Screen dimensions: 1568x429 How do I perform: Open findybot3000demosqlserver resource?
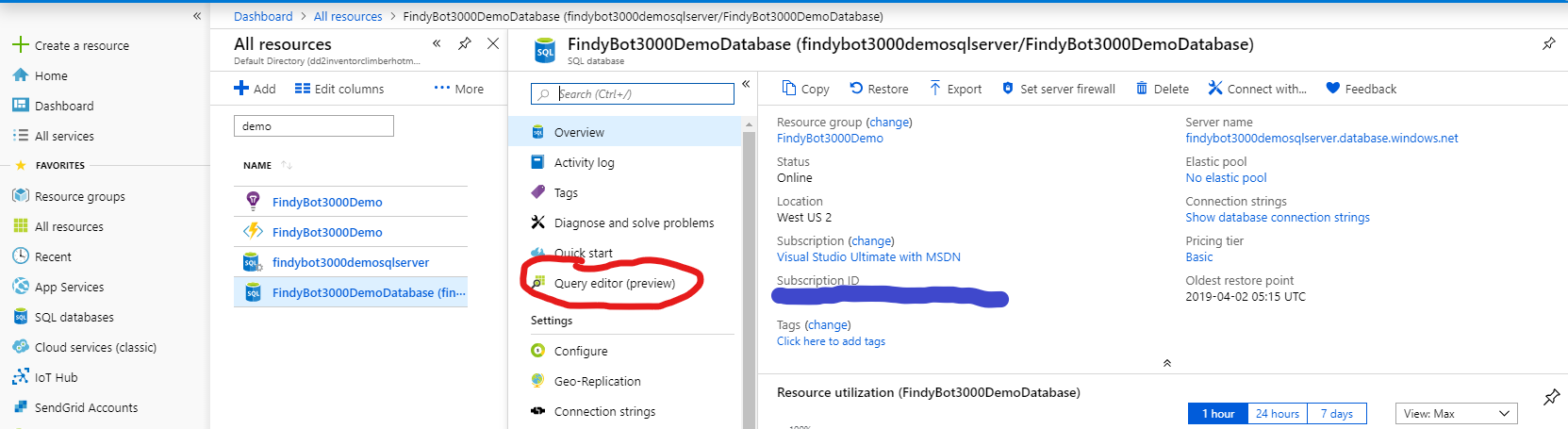(351, 262)
